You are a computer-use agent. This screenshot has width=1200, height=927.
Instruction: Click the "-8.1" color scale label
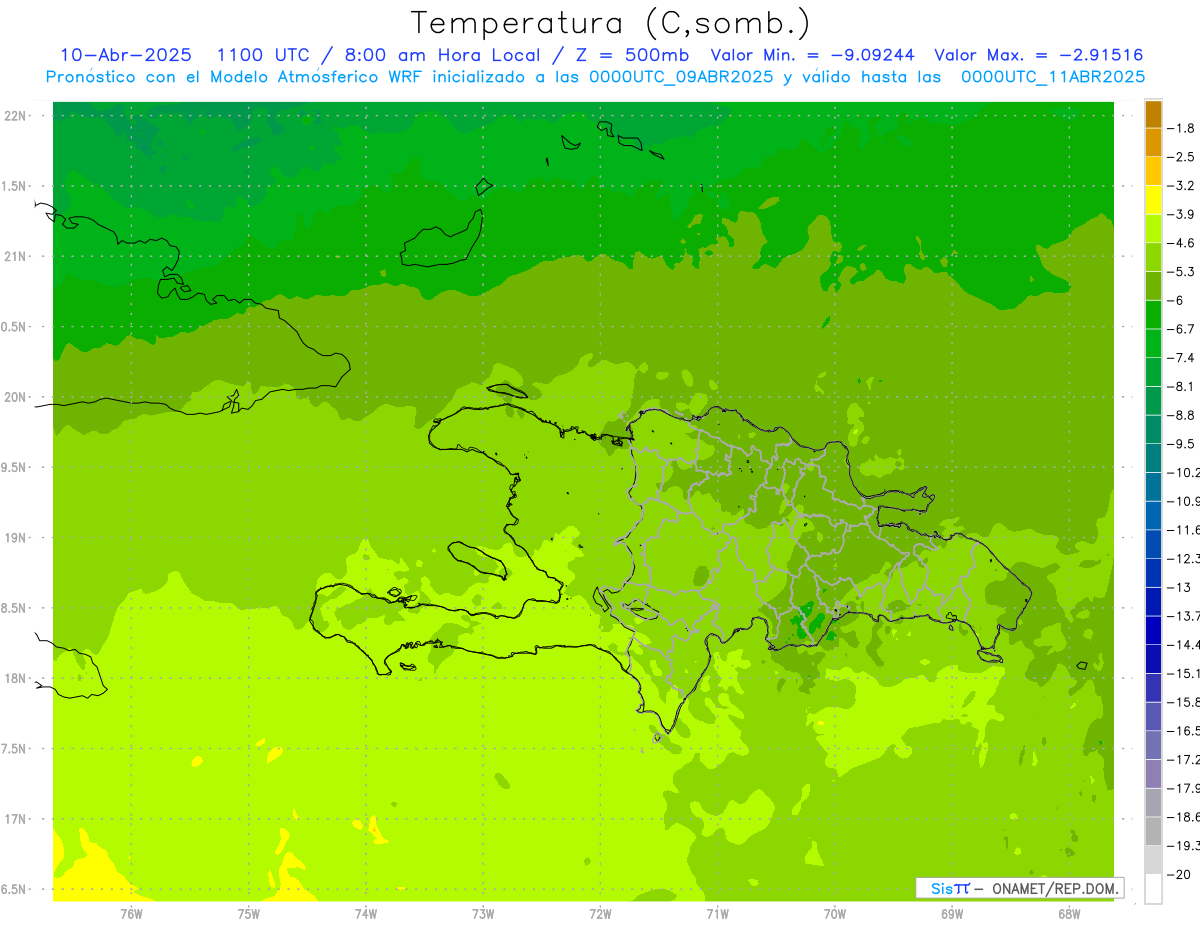tap(1181, 386)
